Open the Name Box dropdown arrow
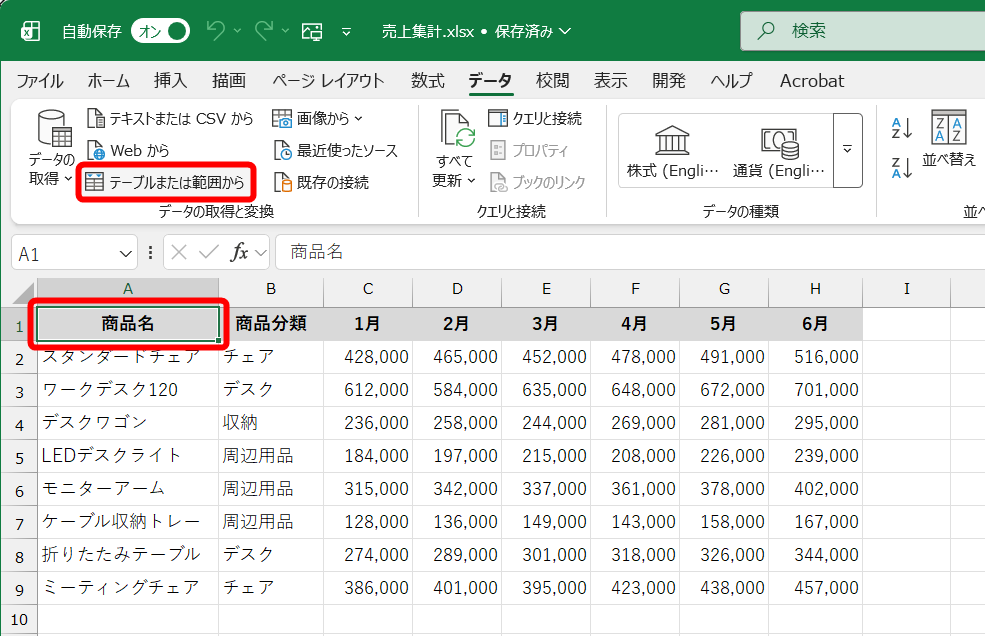The height and width of the screenshot is (636, 985). coord(126,253)
